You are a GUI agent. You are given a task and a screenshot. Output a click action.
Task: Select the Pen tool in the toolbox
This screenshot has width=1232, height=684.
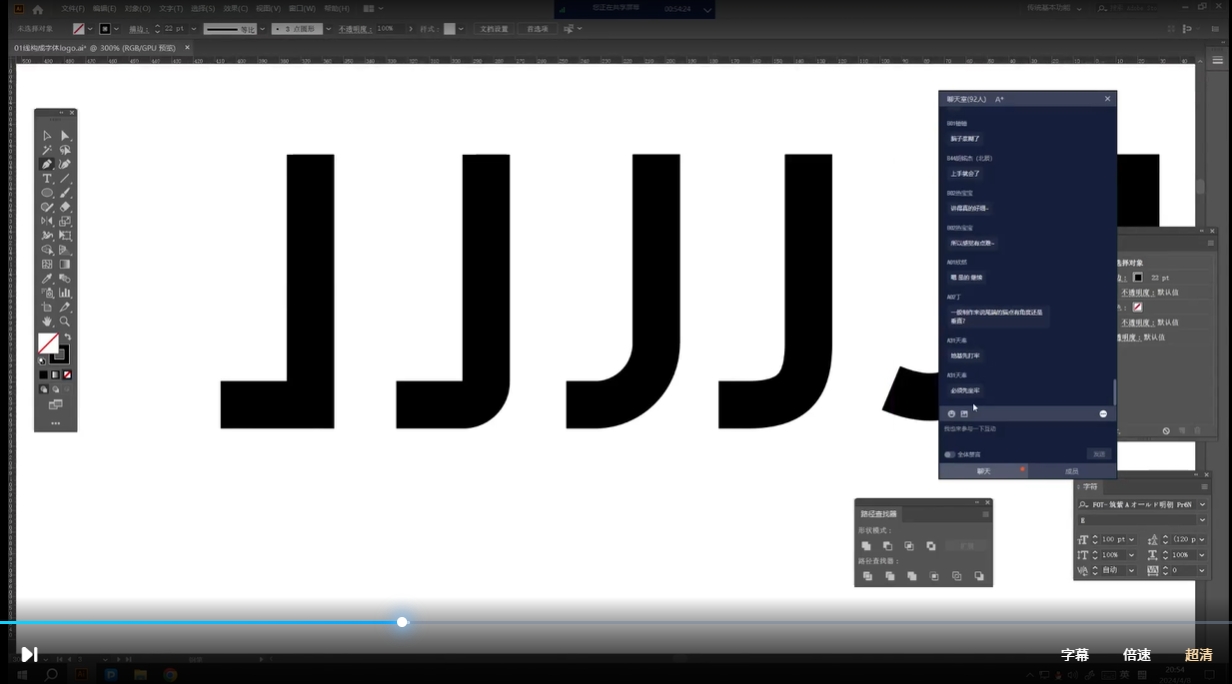[47, 164]
